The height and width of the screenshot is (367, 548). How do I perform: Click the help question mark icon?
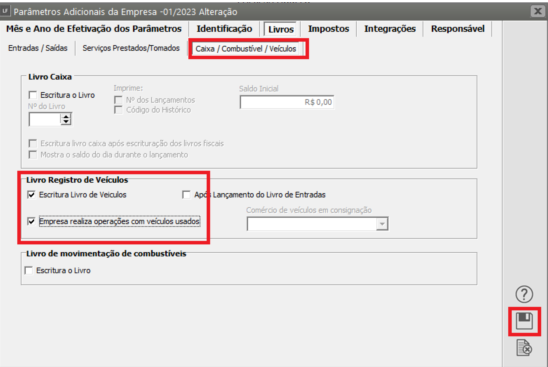click(524, 294)
